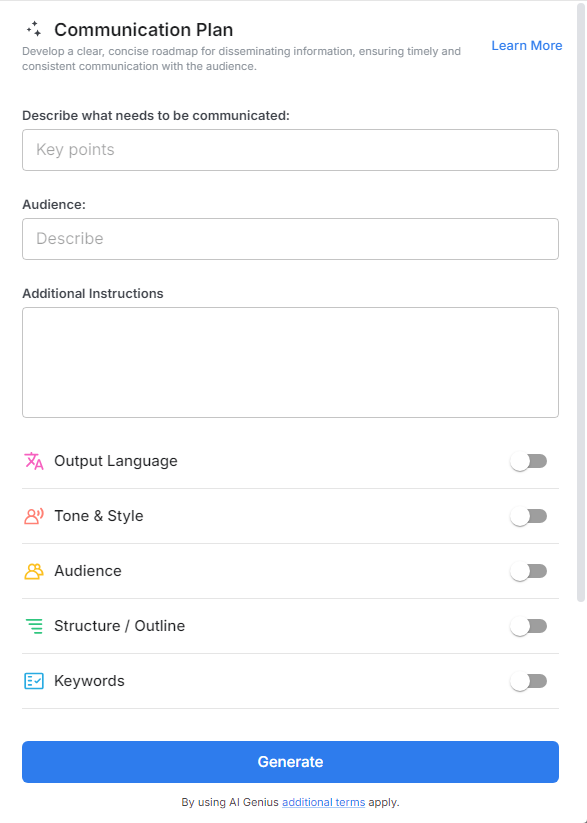Turn on the Tone & Style switch
Viewport: 587px width, 823px height.
tap(529, 516)
